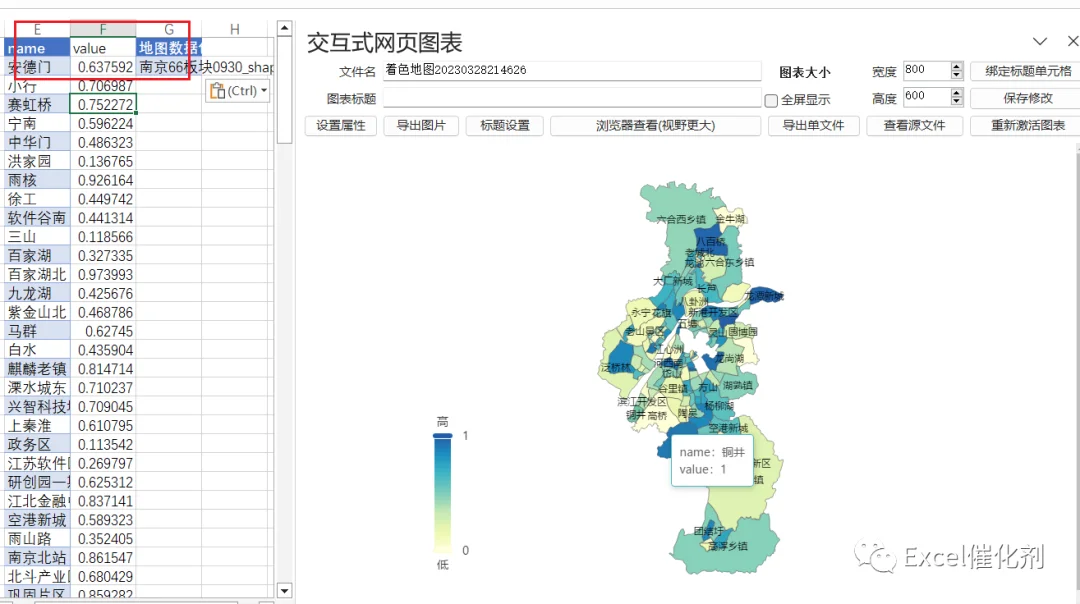Select the cell containing 南京北站

point(37,558)
